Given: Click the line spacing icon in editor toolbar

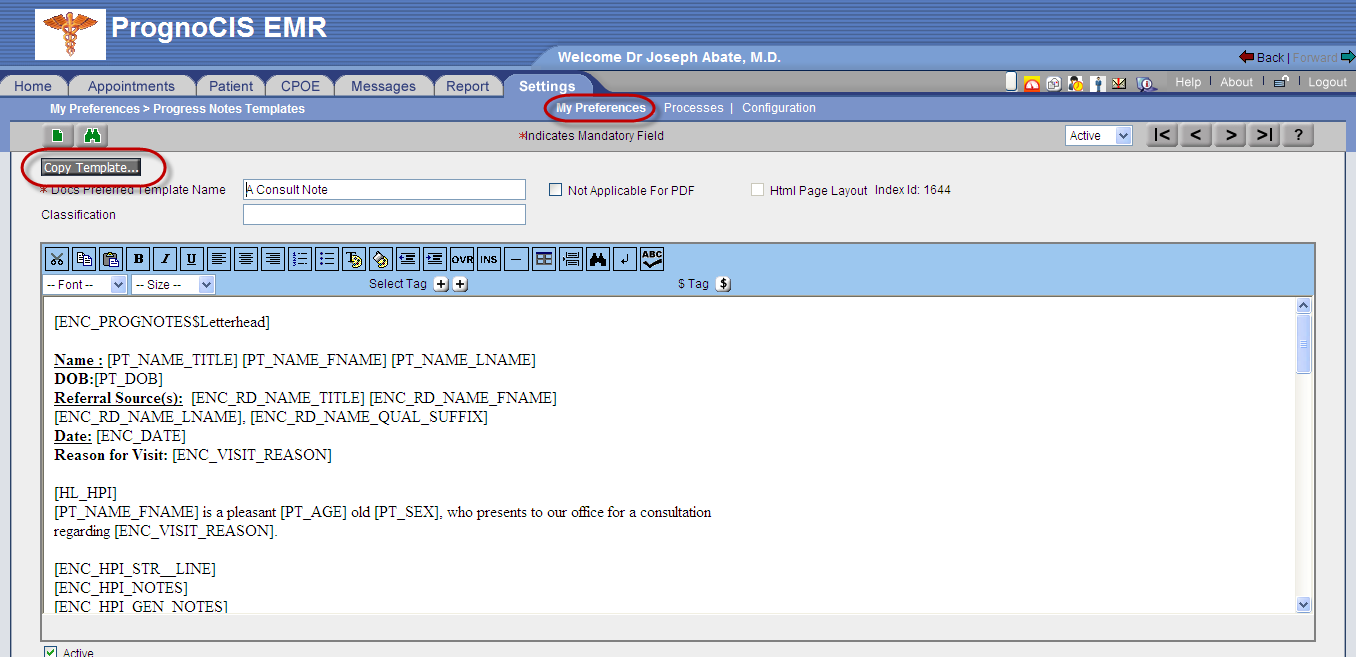Looking at the screenshot, I should [570, 259].
